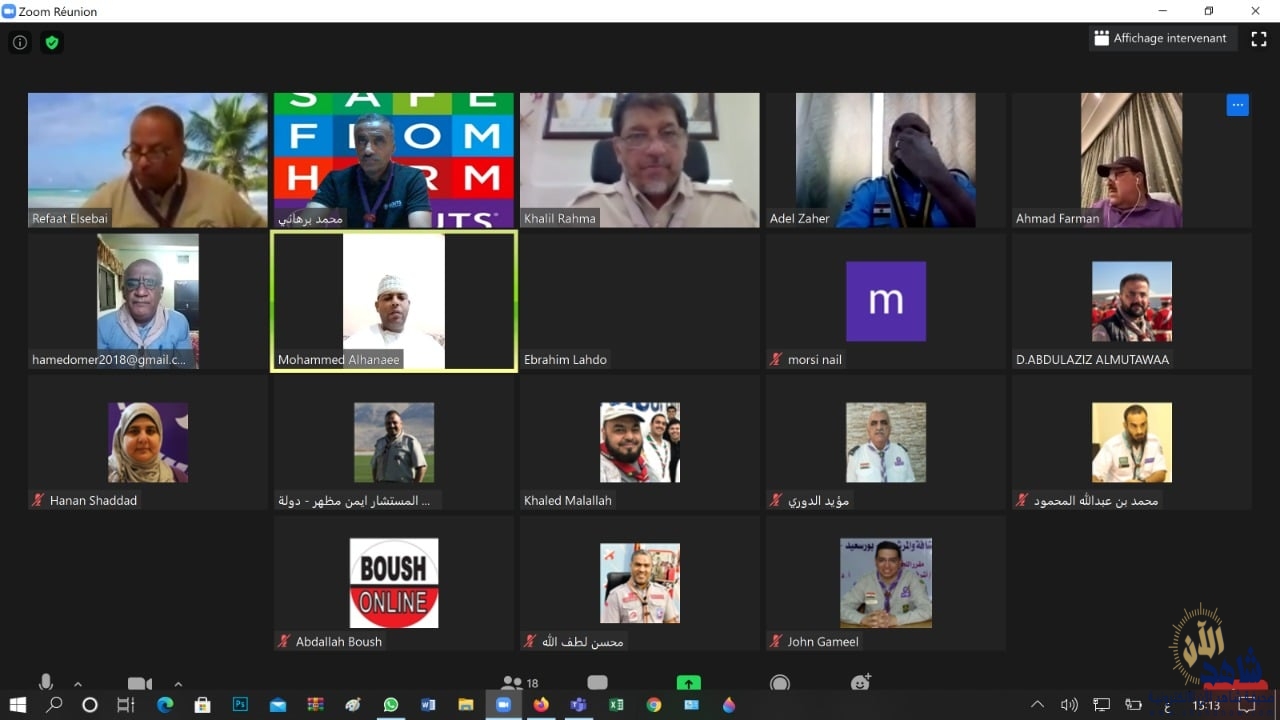Screen dimensions: 1280x720
Task: Enter full screen mode
Action: (x=1259, y=39)
